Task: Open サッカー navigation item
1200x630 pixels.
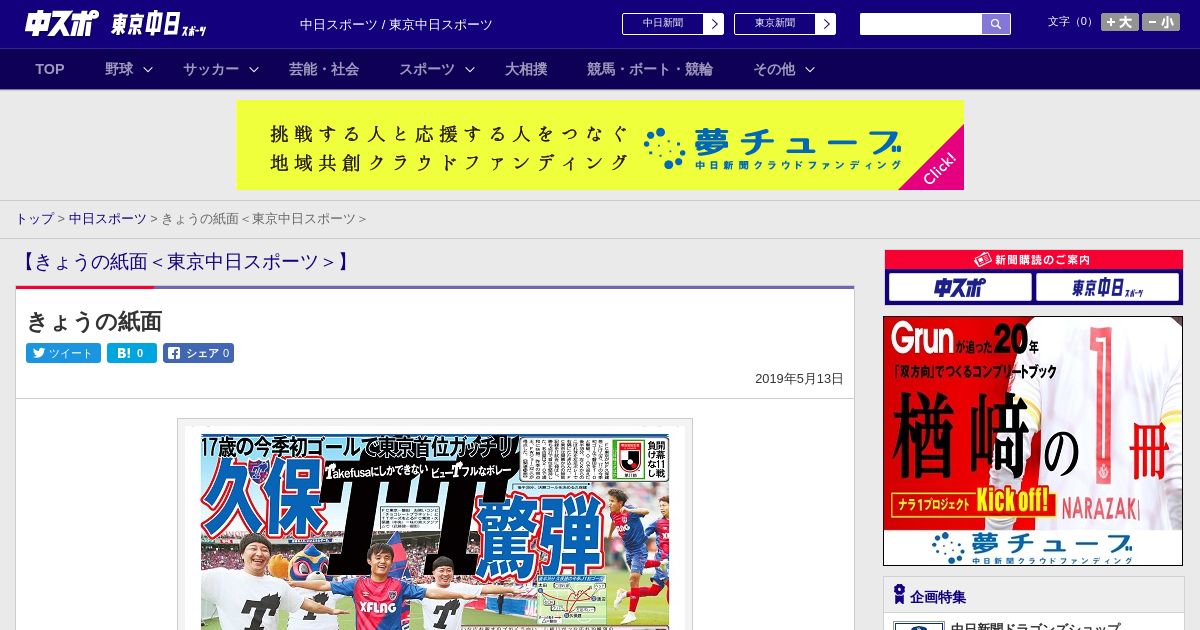Action: [x=211, y=69]
